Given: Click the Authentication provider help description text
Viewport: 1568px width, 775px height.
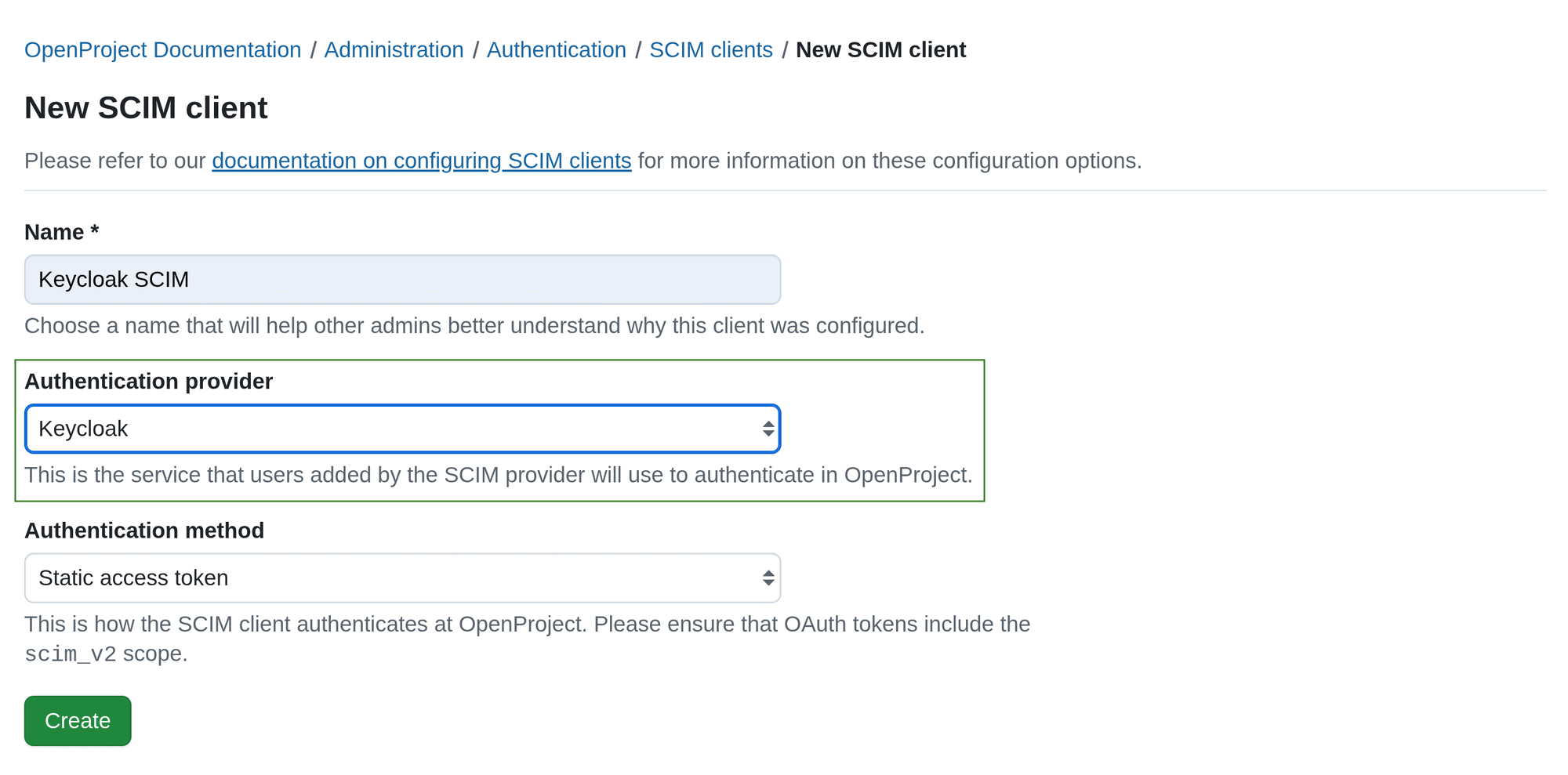Looking at the screenshot, I should tap(498, 474).
